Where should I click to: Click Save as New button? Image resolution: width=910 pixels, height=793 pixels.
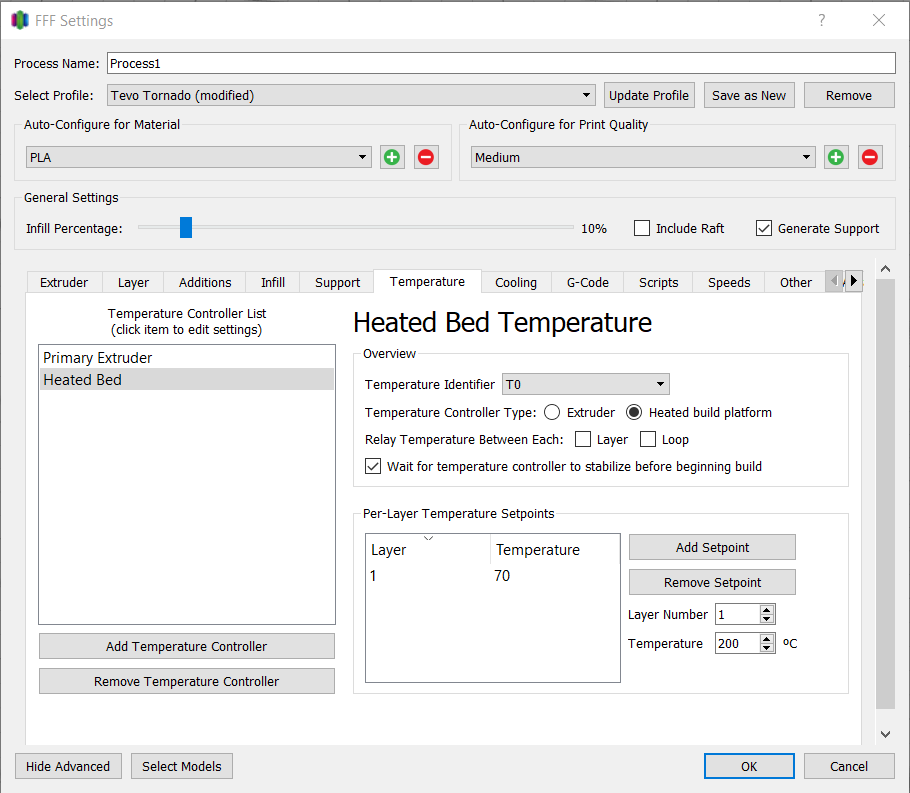pyautogui.click(x=749, y=95)
